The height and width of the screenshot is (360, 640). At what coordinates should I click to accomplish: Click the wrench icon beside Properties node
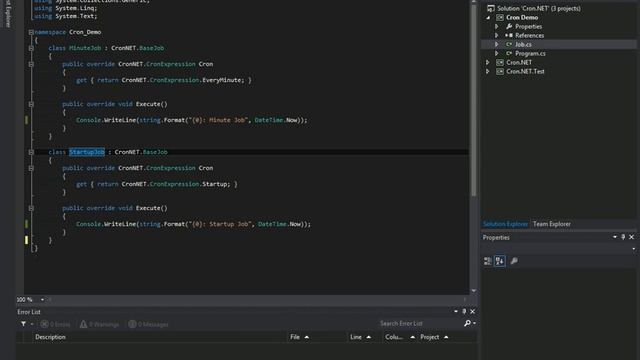click(509, 27)
